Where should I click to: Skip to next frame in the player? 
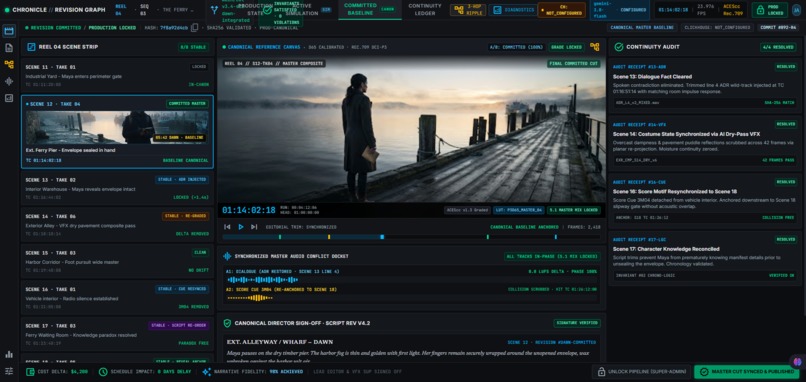(254, 227)
